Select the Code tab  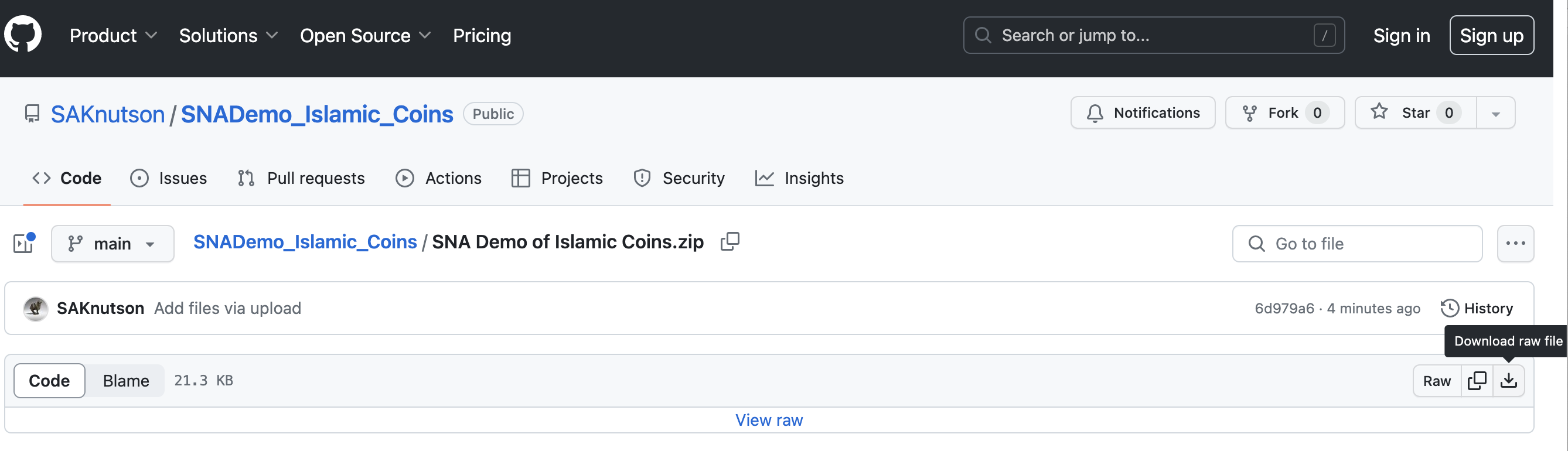[67, 177]
